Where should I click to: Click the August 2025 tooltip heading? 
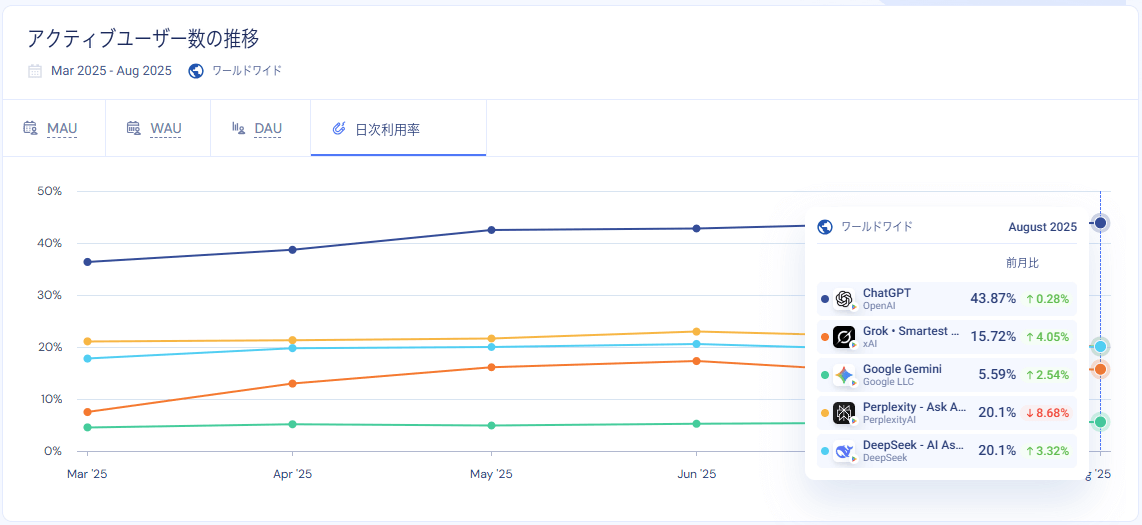1042,227
